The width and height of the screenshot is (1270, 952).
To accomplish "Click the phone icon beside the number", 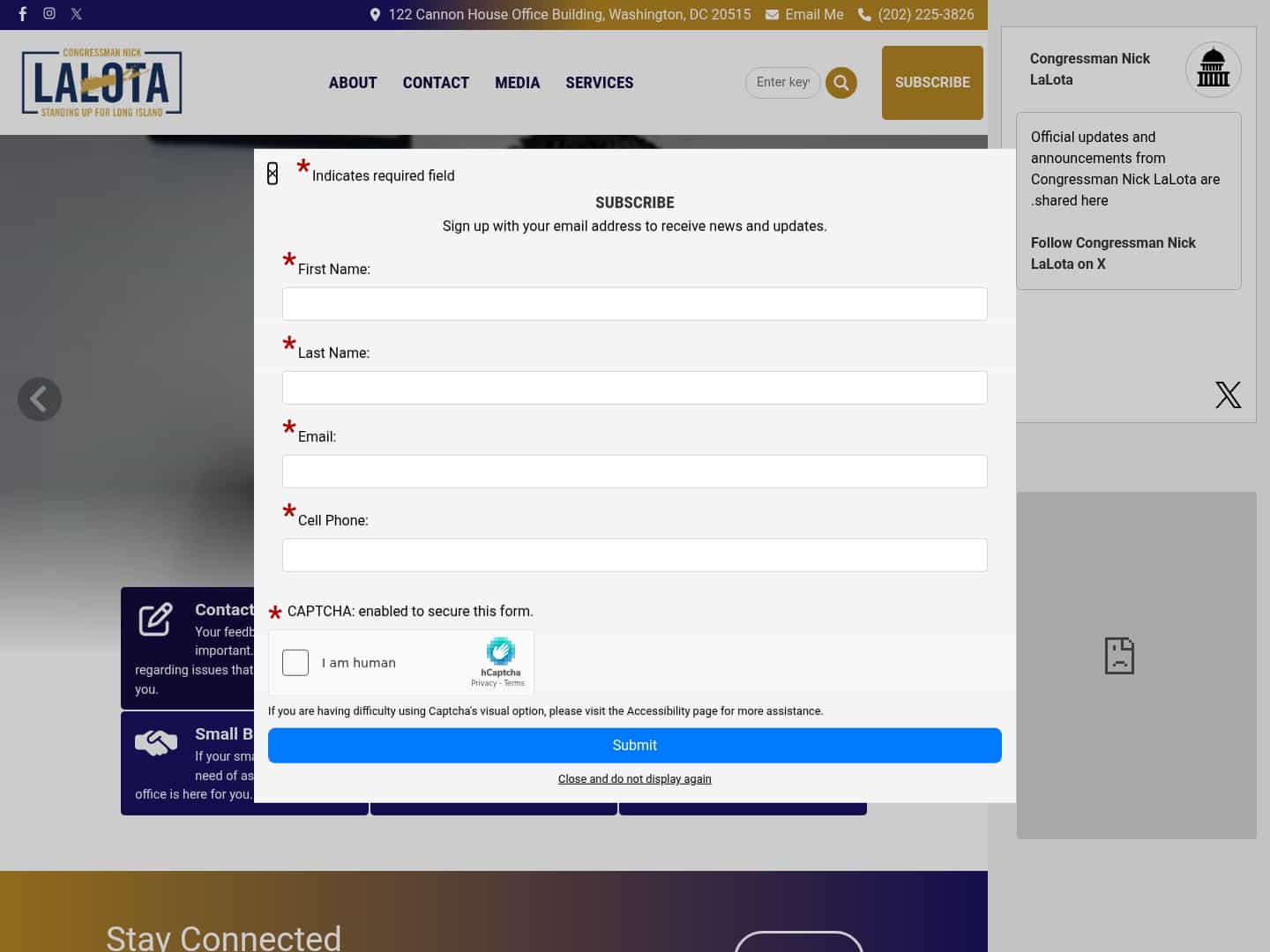I will tap(864, 15).
